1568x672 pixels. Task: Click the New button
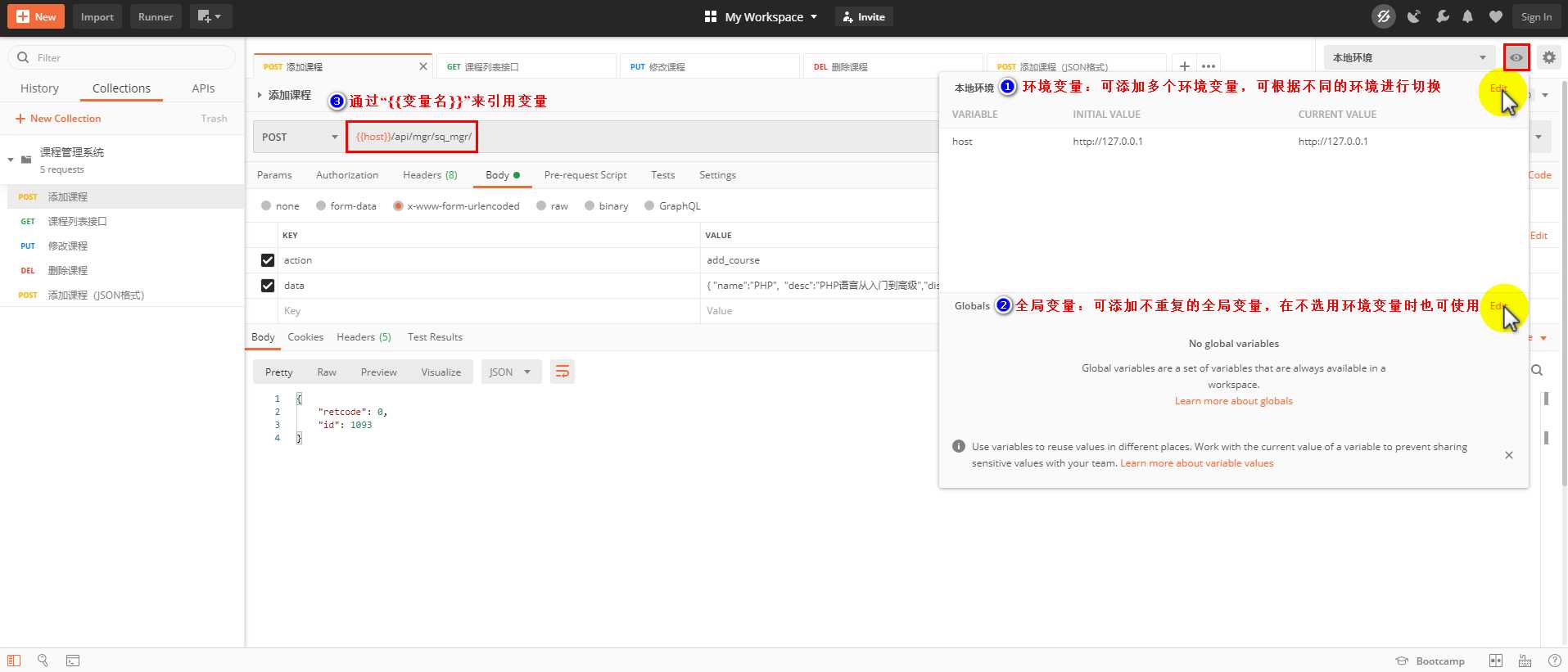pos(36,16)
